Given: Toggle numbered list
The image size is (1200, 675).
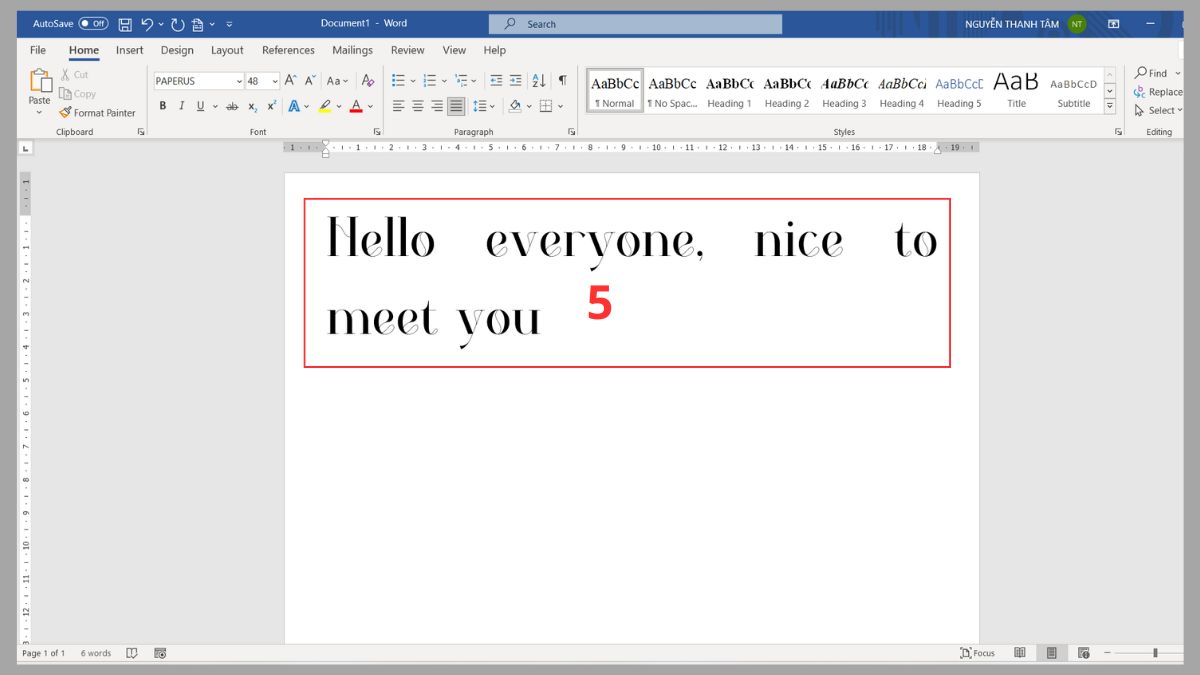Looking at the screenshot, I should (428, 80).
